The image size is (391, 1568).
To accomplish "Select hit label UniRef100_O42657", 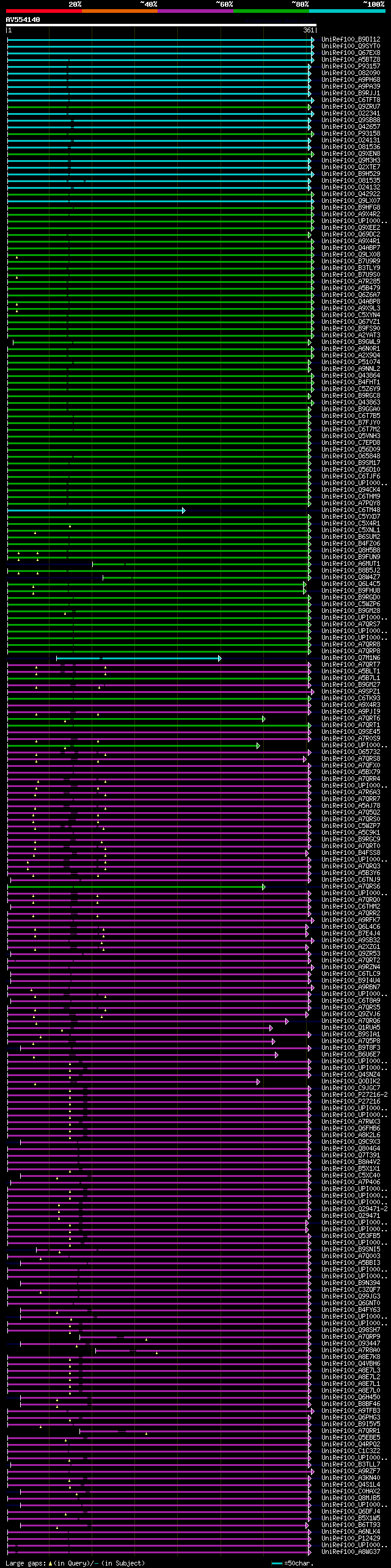I will 351,126.
